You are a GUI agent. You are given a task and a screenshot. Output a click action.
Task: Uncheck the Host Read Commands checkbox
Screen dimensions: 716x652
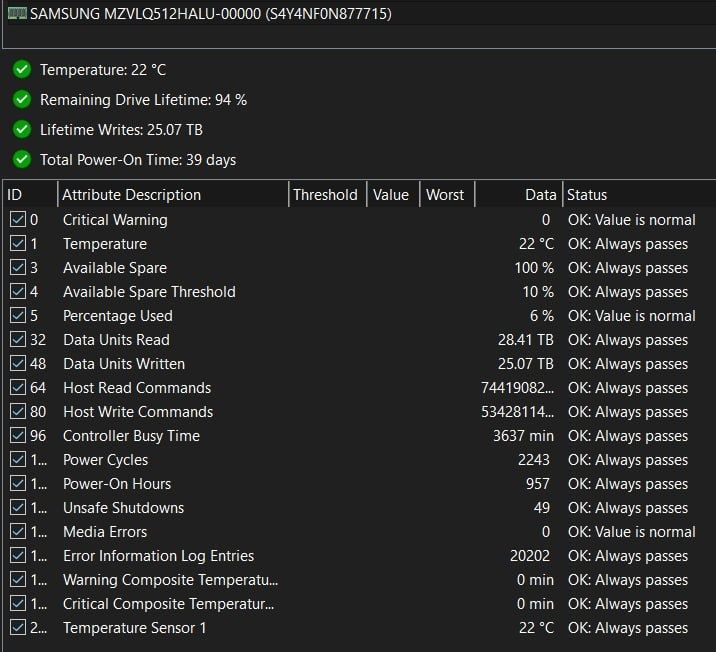(x=18, y=388)
